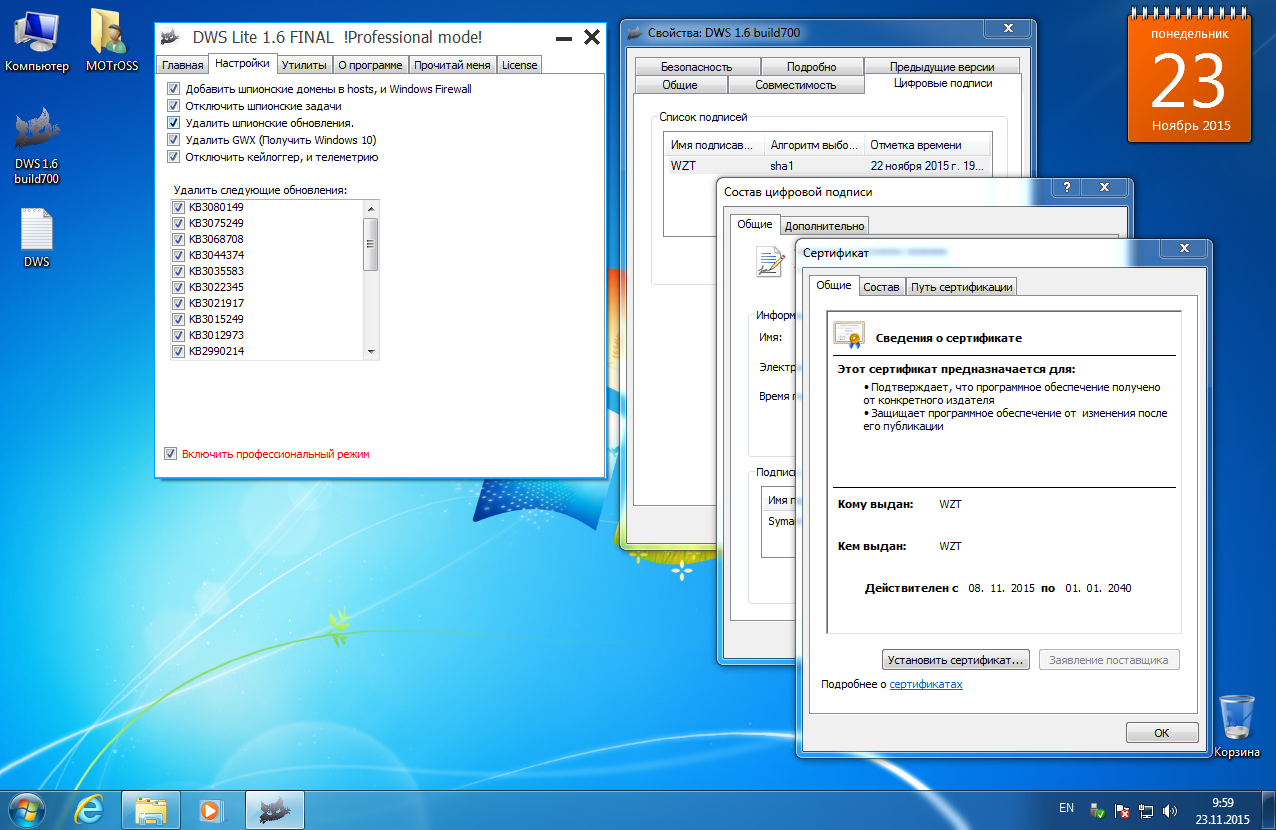Launch Internet Explorer from the taskbar
Screen dimensions: 1276x830
[x=90, y=809]
